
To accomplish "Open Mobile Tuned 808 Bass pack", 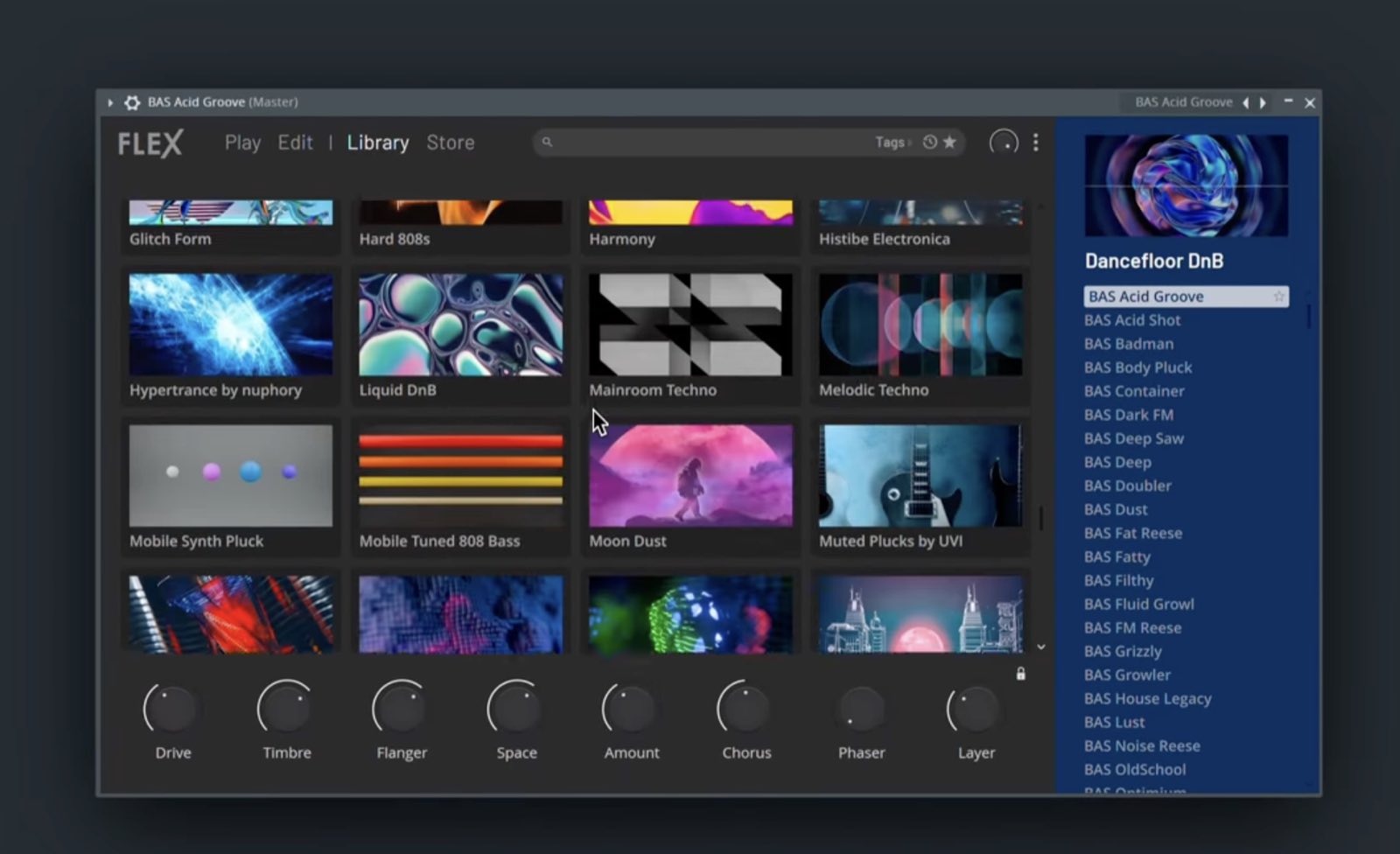I will click(x=461, y=487).
